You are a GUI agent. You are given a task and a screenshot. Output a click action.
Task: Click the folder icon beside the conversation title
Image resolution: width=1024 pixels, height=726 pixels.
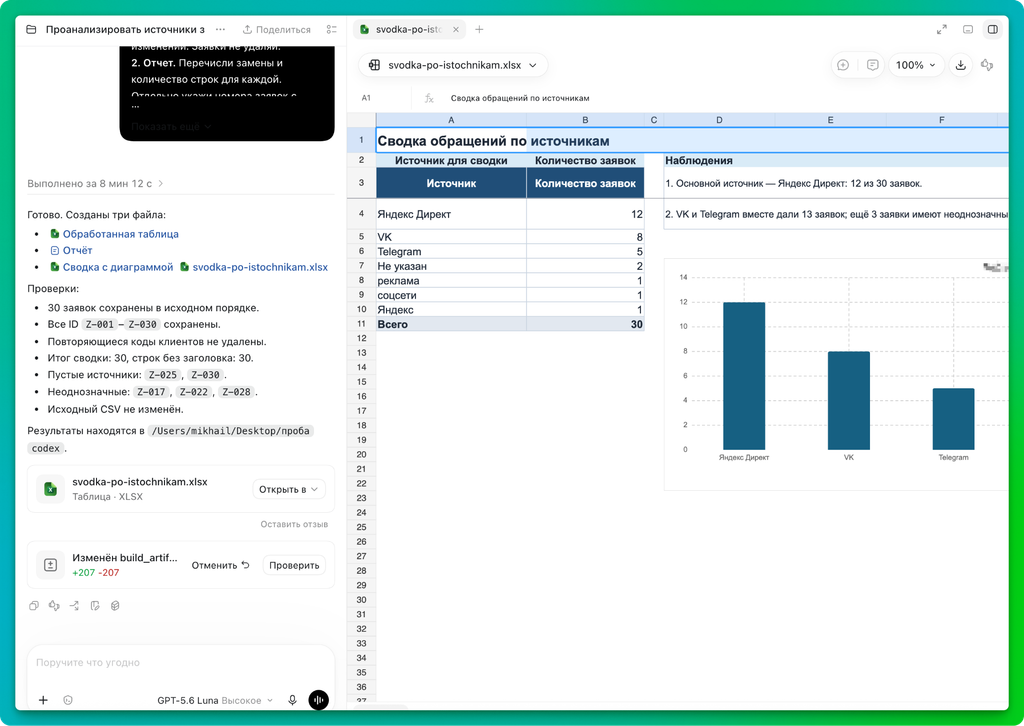coord(31,29)
